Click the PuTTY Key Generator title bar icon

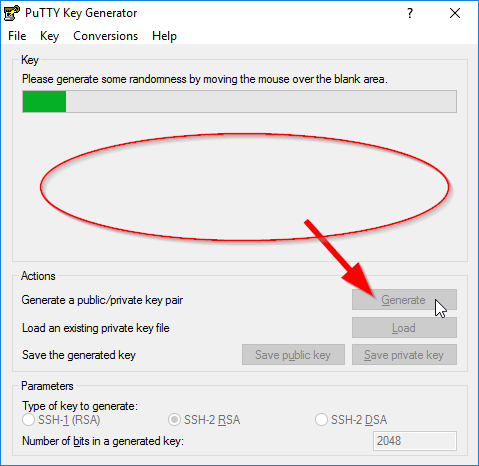point(12,13)
